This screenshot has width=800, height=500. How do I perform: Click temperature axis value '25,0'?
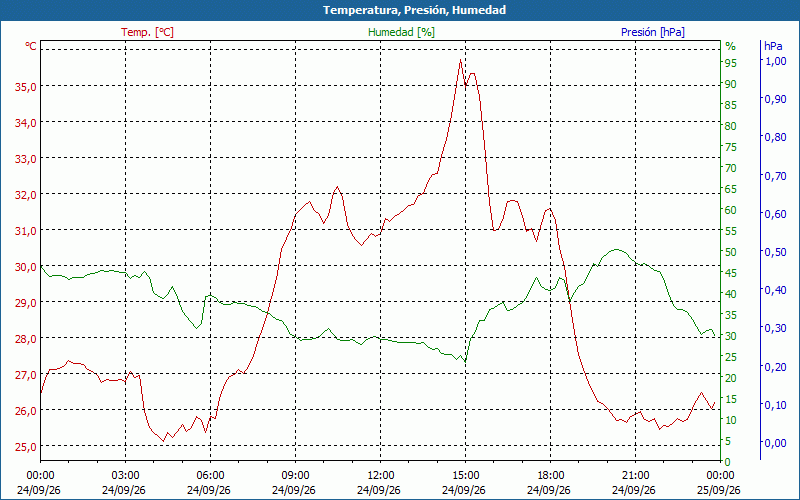(x=26, y=447)
